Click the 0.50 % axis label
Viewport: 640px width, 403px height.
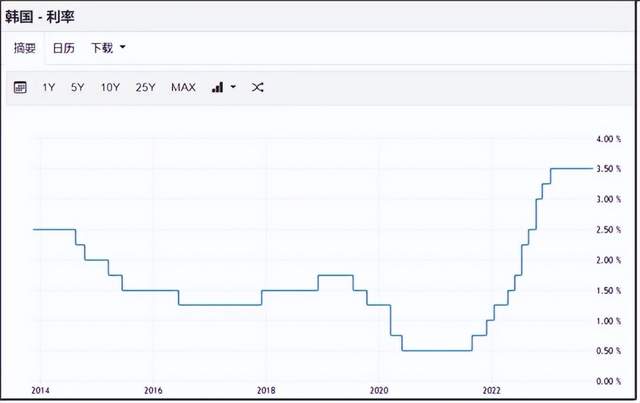(609, 351)
